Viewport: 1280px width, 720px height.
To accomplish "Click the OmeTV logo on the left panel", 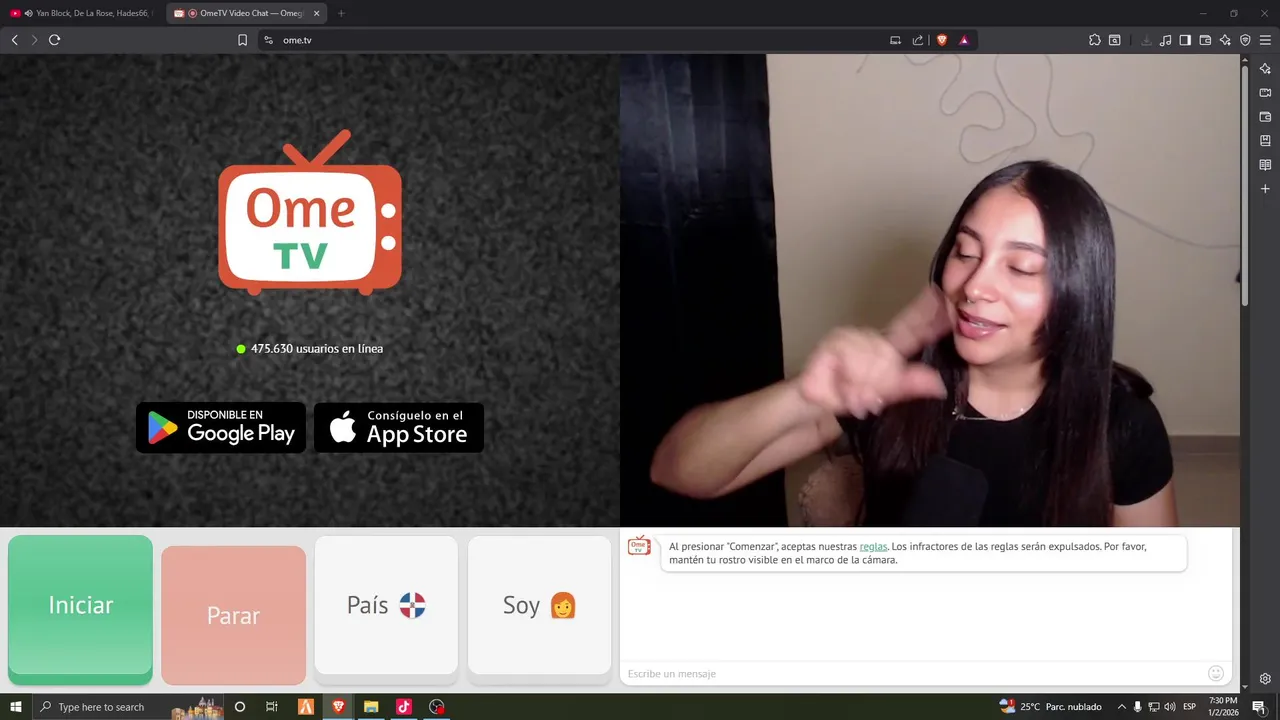I will click(310, 212).
